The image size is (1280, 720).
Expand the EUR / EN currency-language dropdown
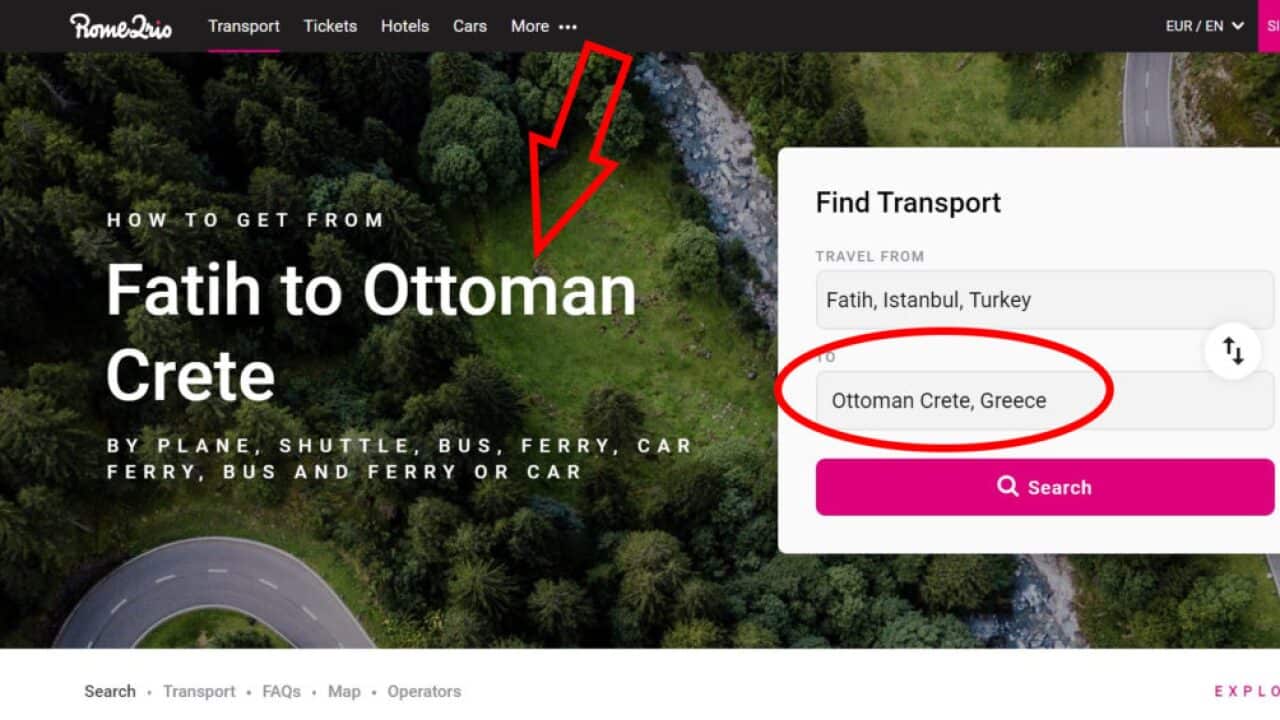(1204, 26)
